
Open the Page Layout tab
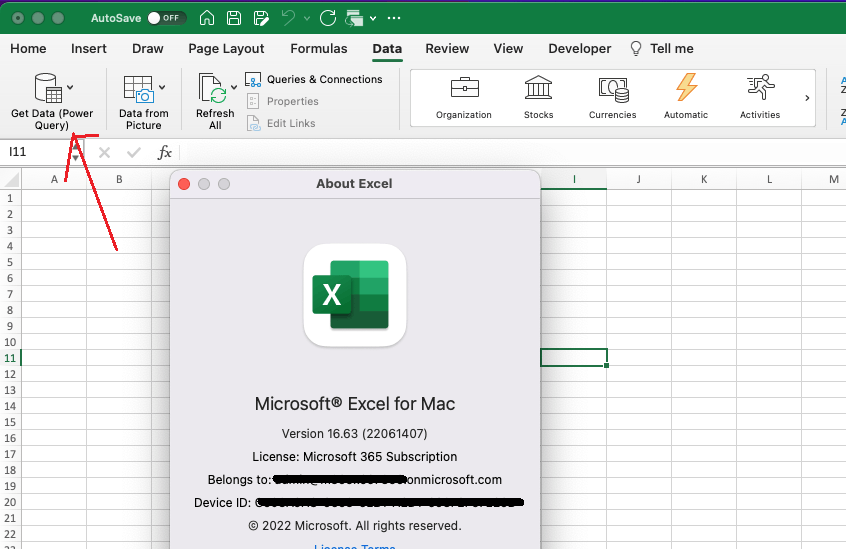[226, 48]
